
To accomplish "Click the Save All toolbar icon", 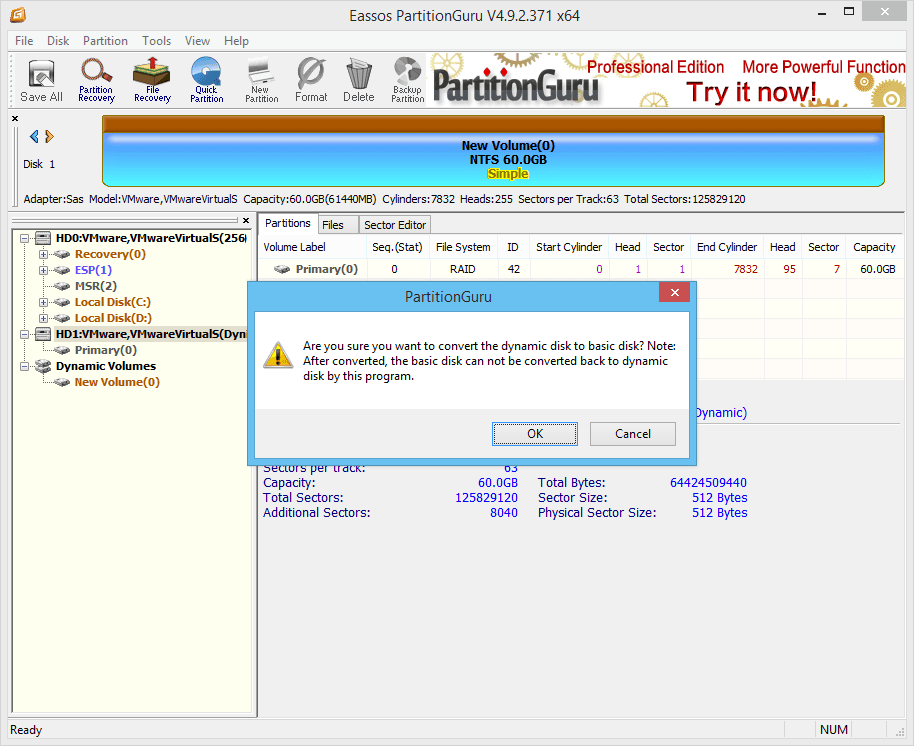I will click(41, 81).
